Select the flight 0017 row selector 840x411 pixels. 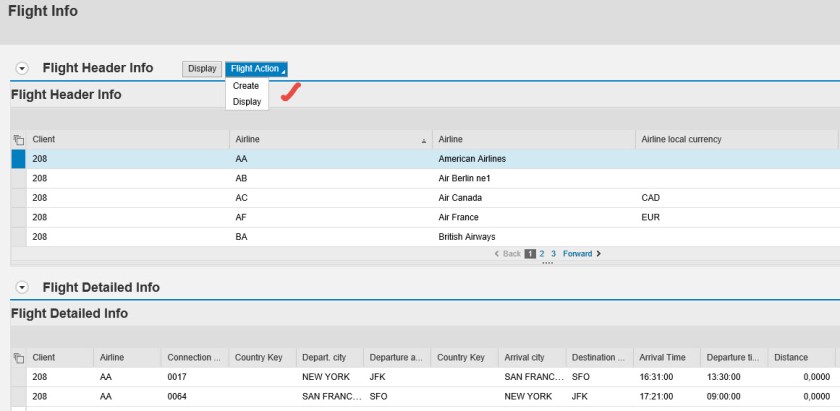[18, 377]
